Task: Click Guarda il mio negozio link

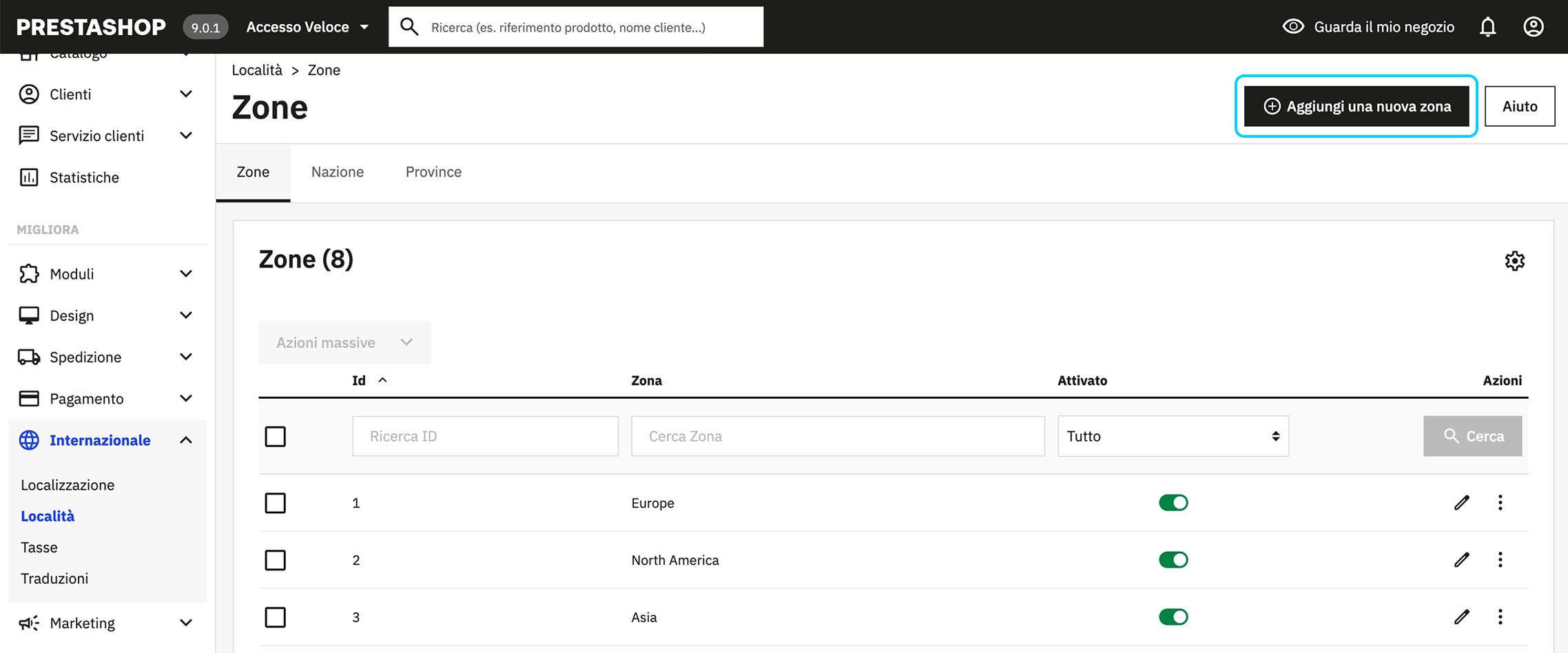Action: tap(1383, 27)
